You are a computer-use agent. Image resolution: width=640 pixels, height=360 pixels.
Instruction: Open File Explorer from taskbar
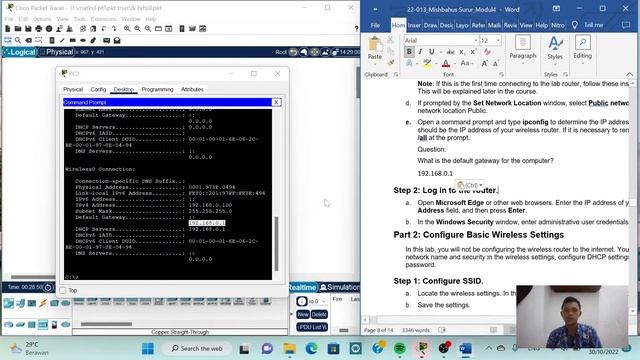point(289,349)
